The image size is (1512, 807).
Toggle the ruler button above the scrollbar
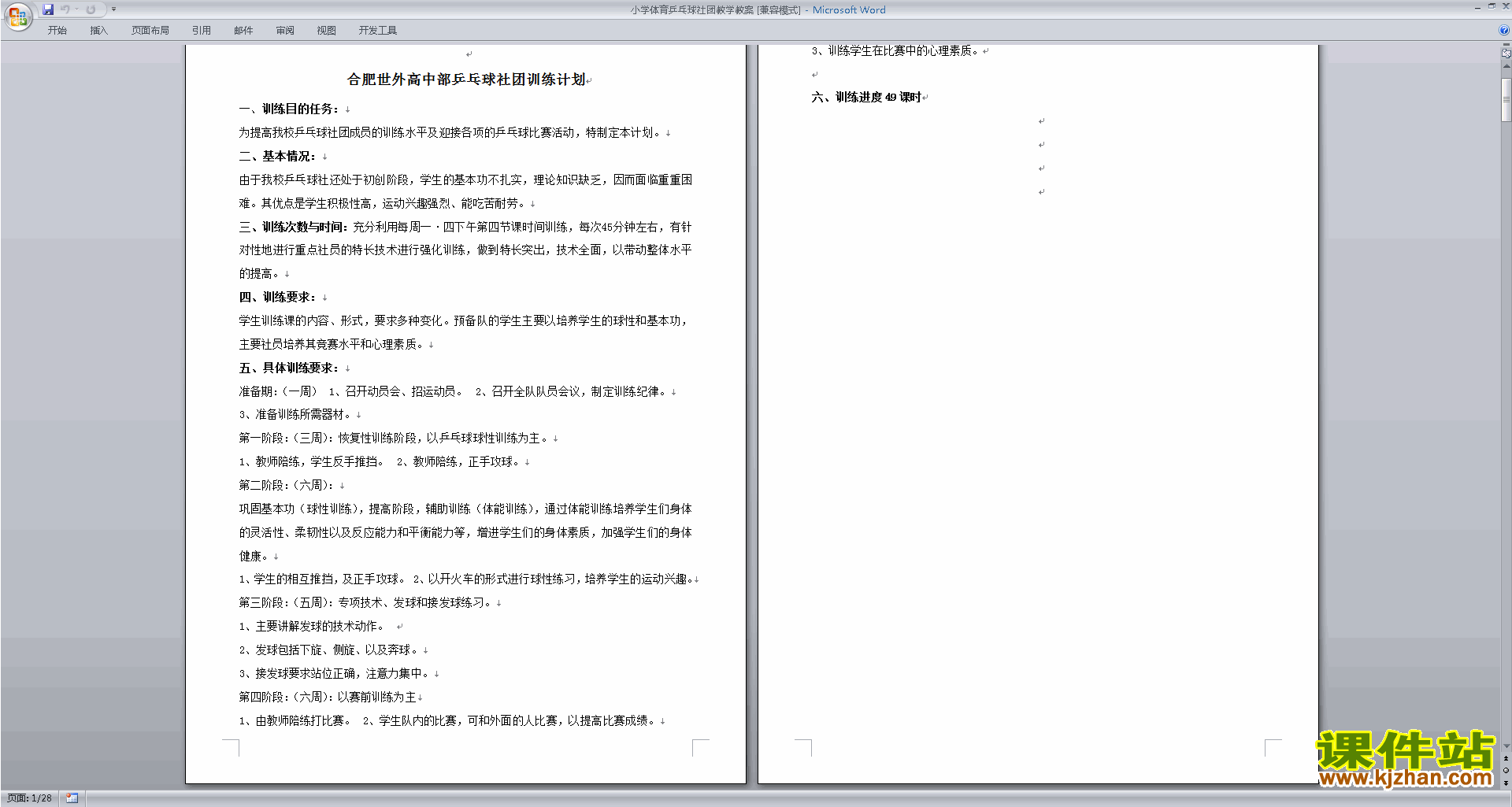(1506, 54)
